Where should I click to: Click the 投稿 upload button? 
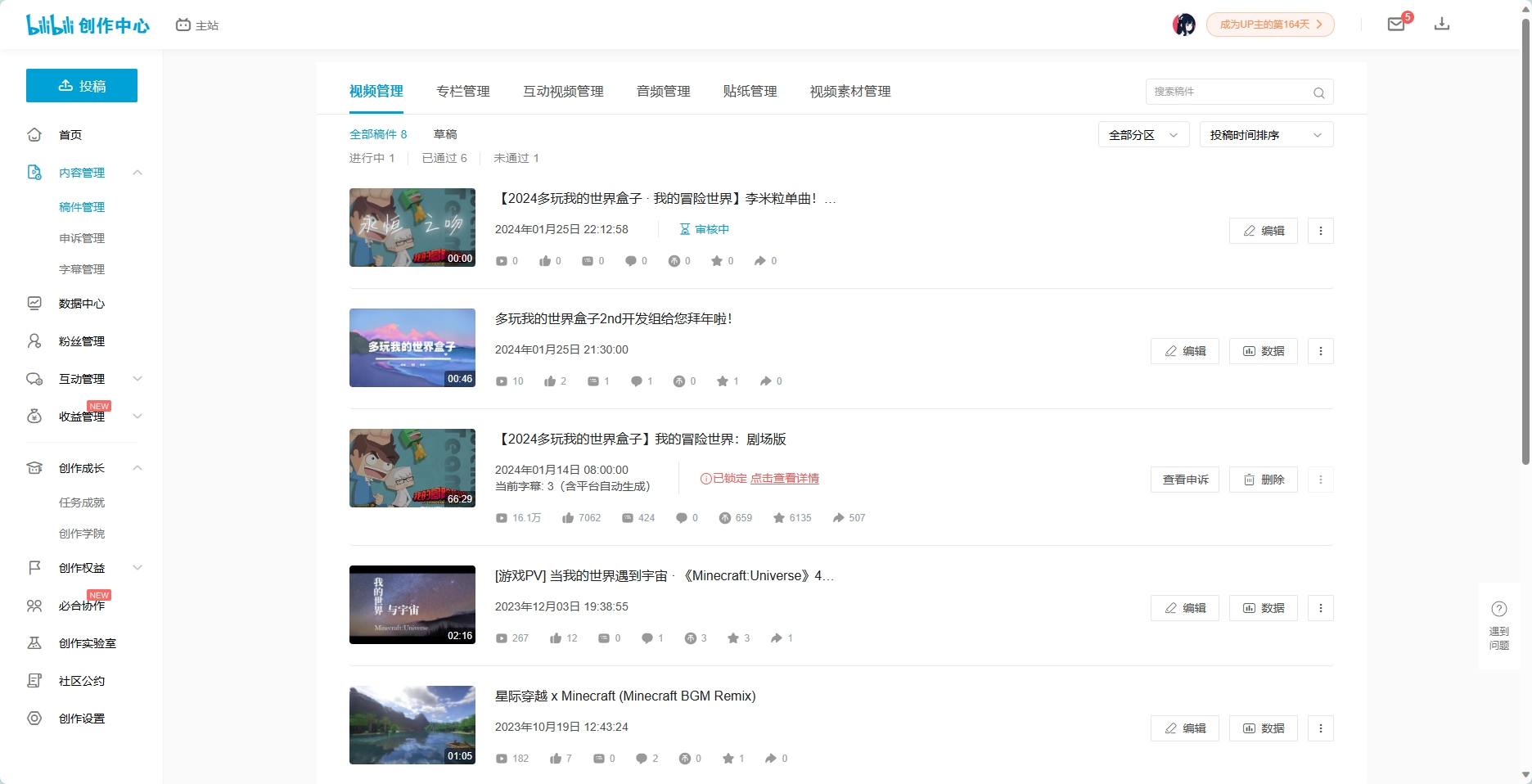(x=82, y=86)
